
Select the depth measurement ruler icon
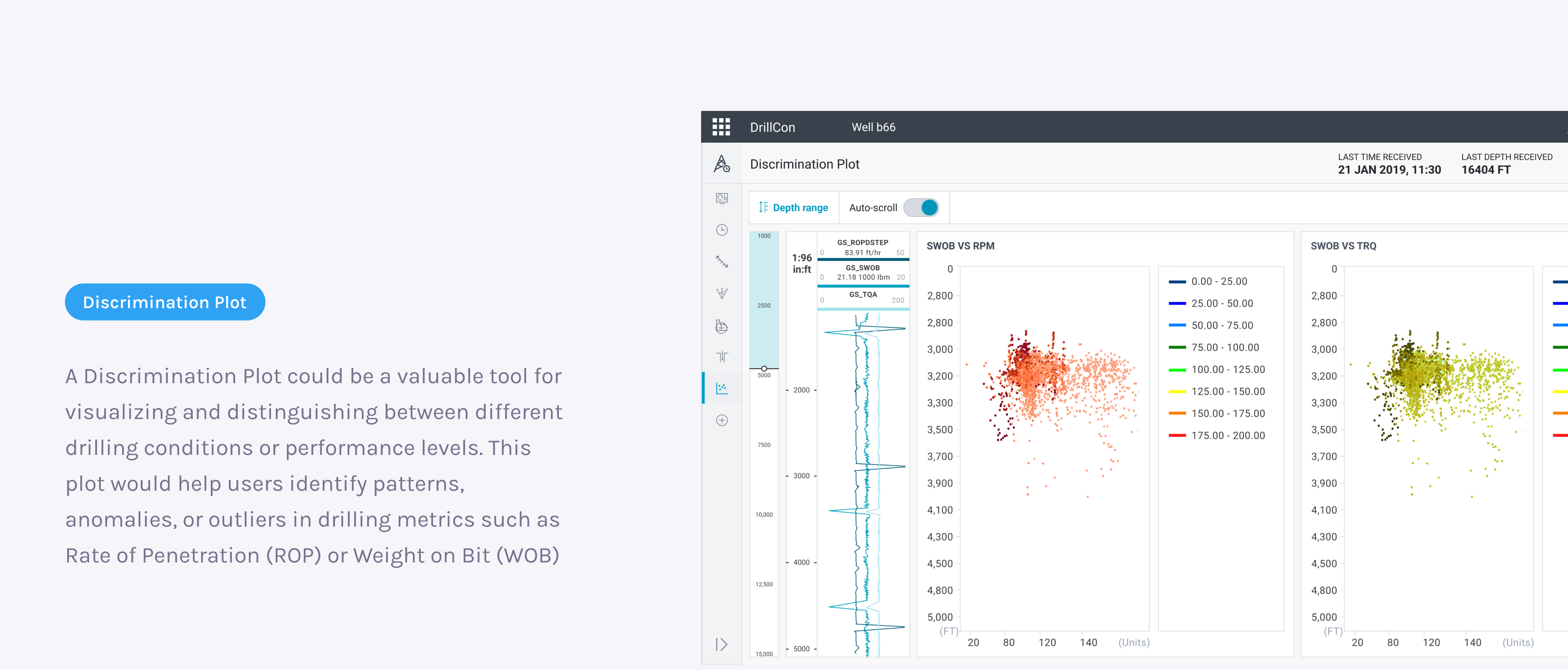click(x=721, y=262)
